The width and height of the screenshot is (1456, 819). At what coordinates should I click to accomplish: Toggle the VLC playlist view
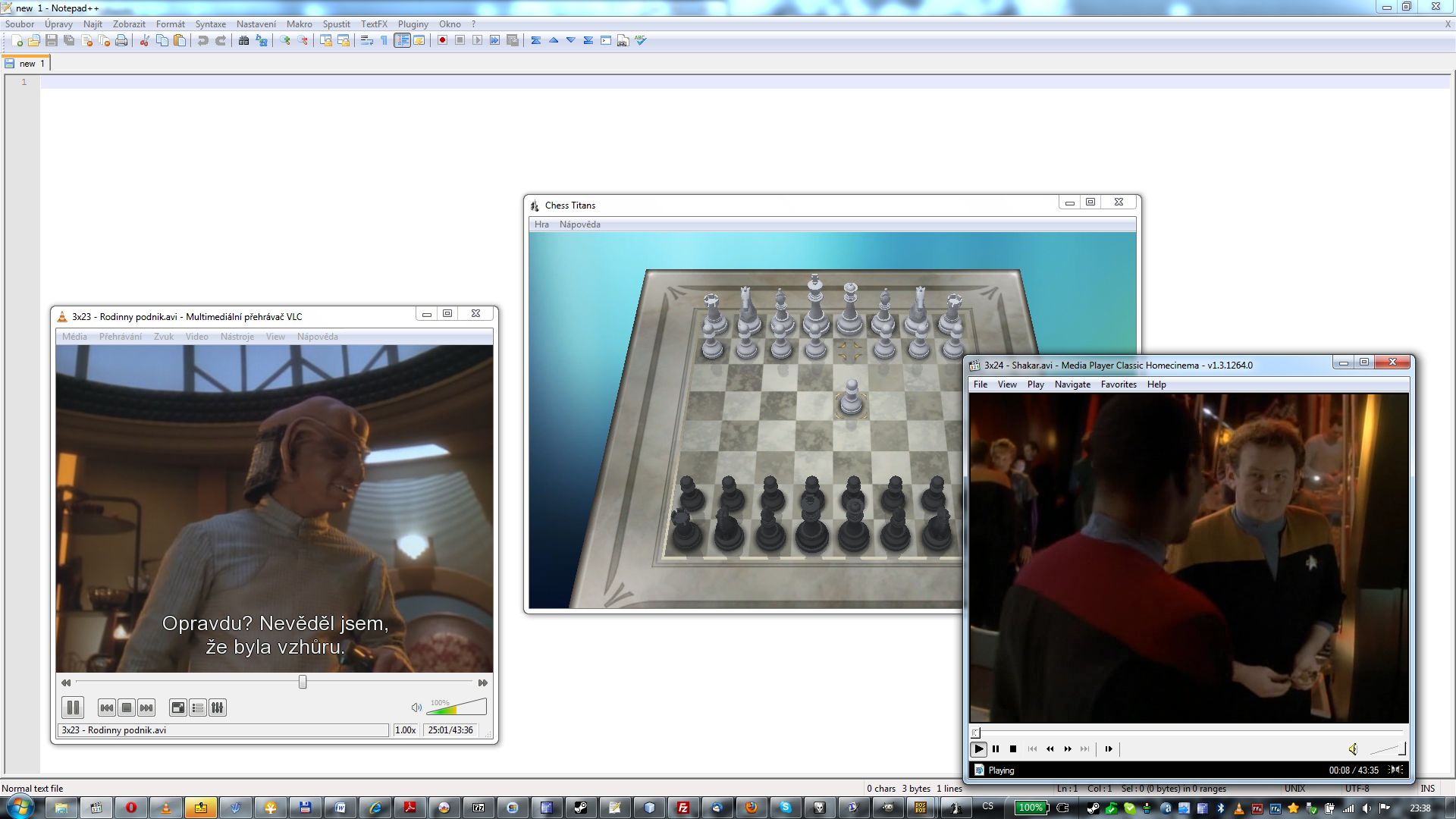198,708
